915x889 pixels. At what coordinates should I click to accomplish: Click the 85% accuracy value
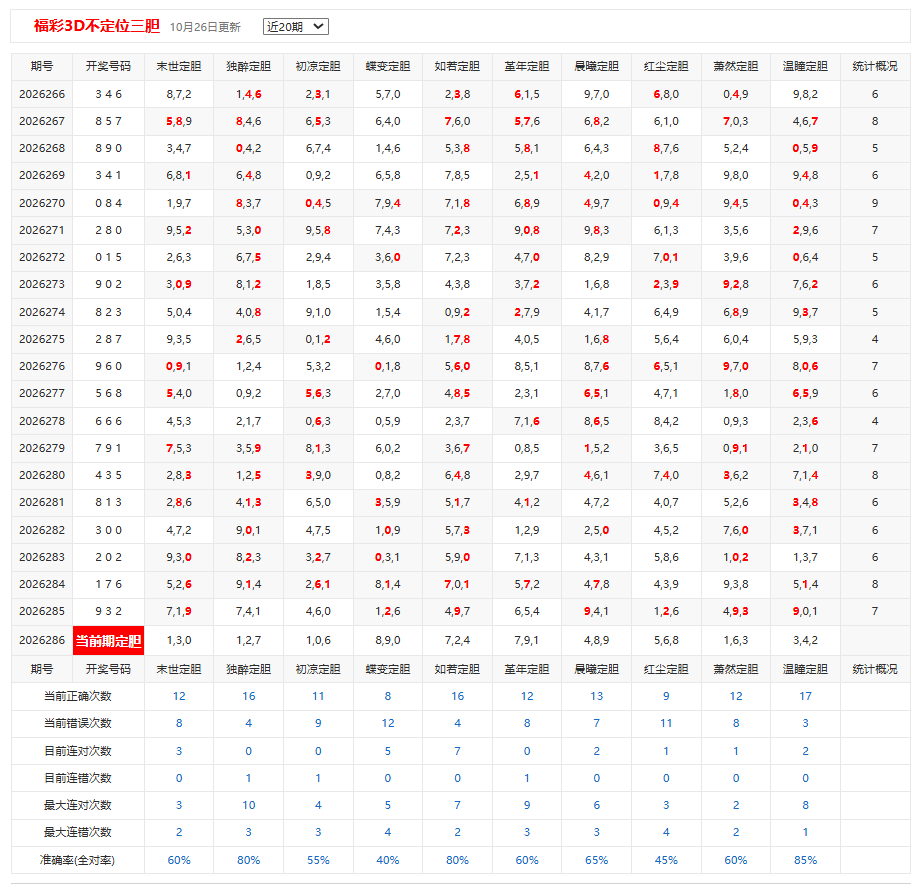point(805,860)
